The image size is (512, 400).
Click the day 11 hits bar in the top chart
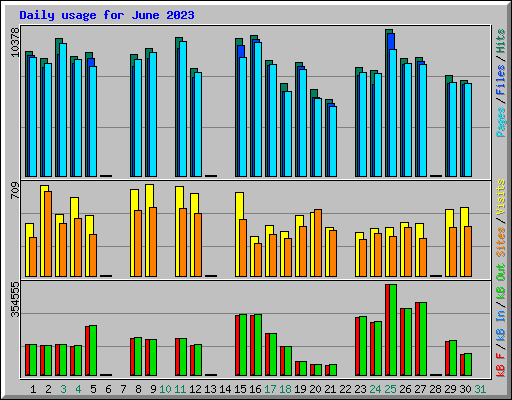tap(177, 107)
